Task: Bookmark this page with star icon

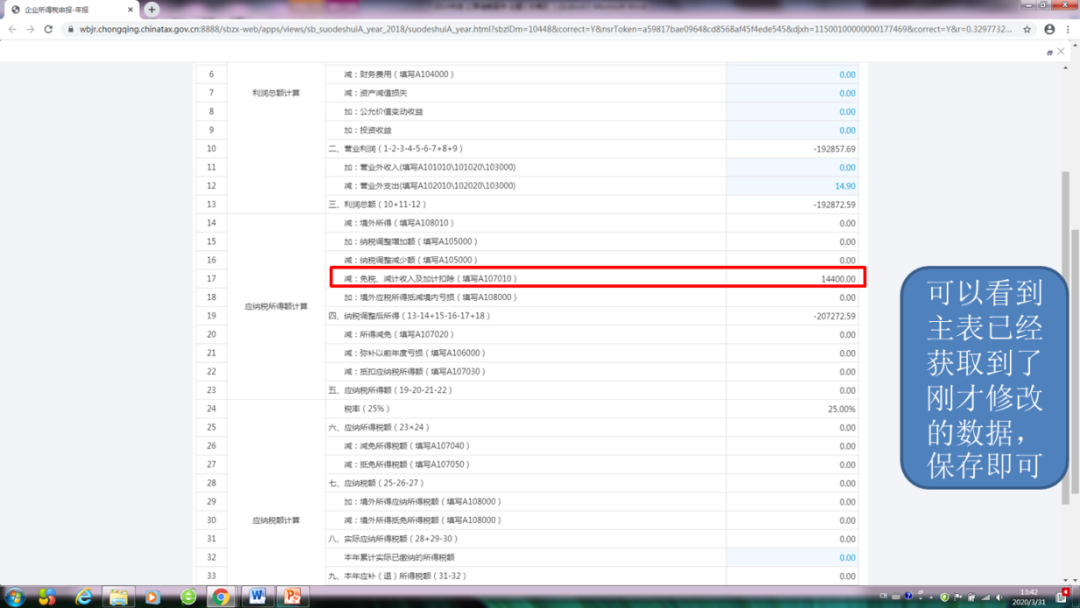Action: [1027, 29]
